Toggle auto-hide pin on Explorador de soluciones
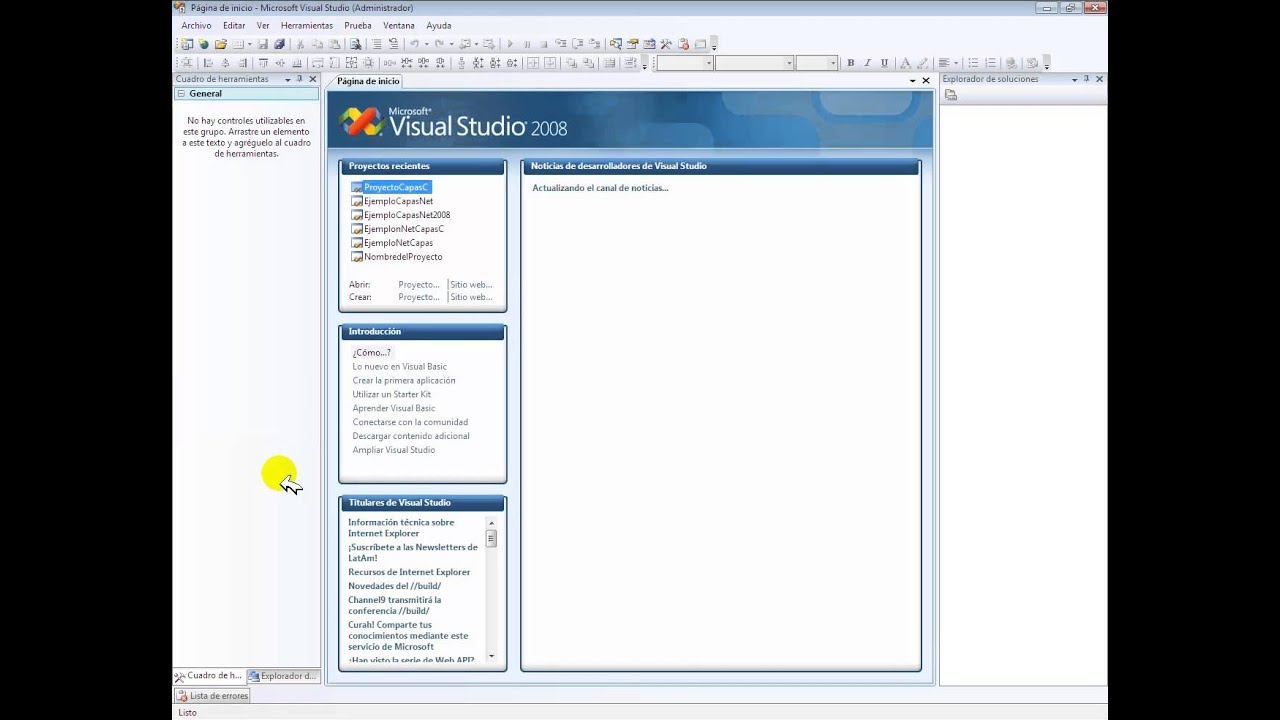Screen dimensions: 1280x720 point(1086,79)
